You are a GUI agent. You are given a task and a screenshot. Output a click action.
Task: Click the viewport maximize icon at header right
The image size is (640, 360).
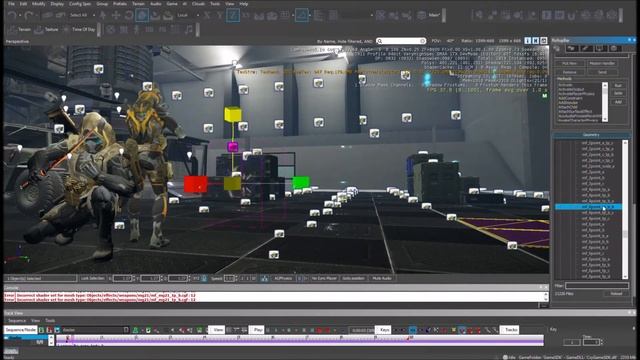tap(544, 41)
